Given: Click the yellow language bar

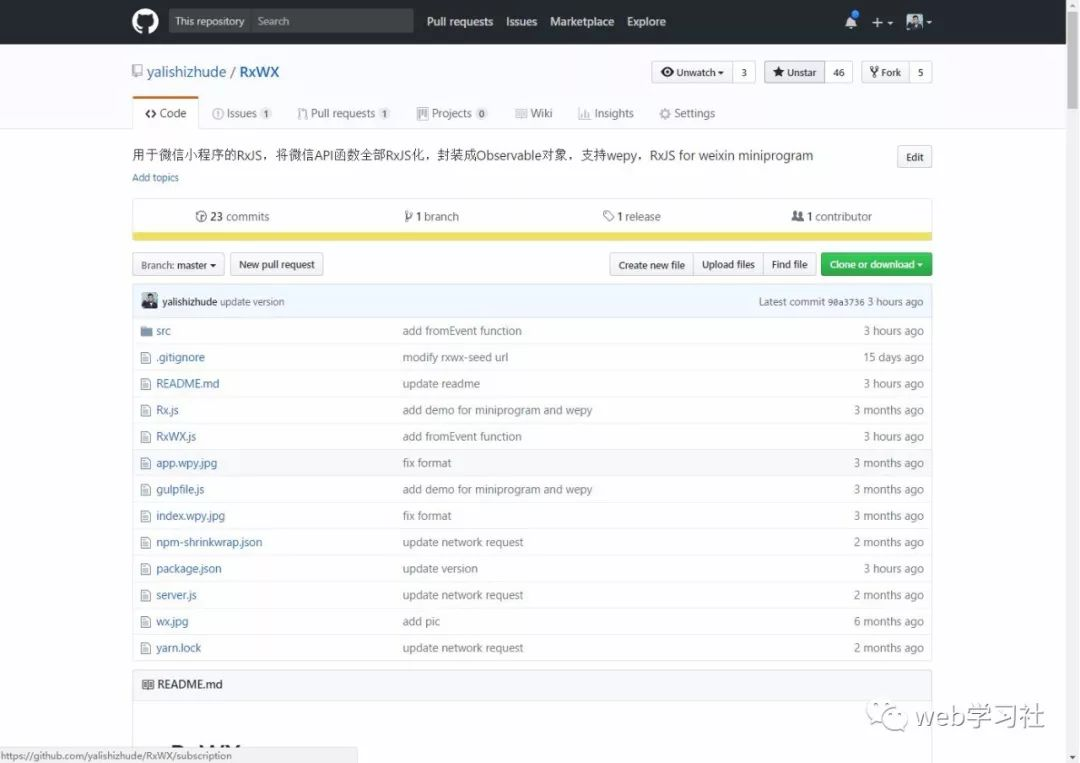Looking at the screenshot, I should pyautogui.click(x=532, y=237).
